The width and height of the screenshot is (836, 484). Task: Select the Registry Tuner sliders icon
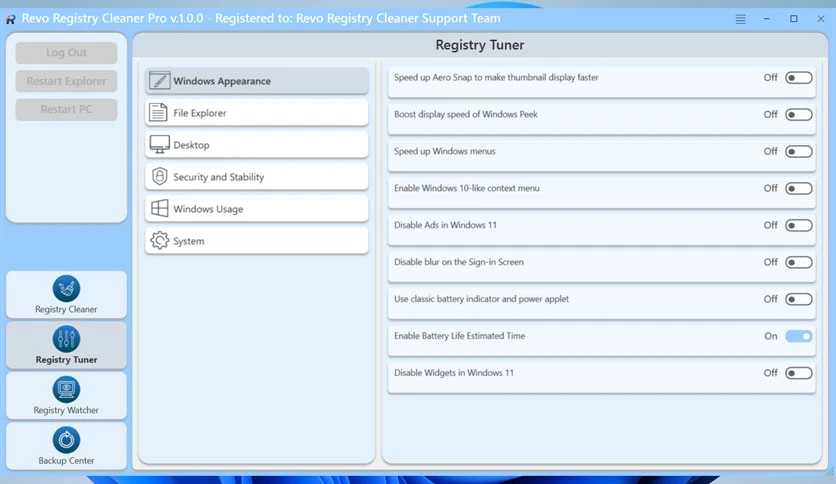coord(66,339)
